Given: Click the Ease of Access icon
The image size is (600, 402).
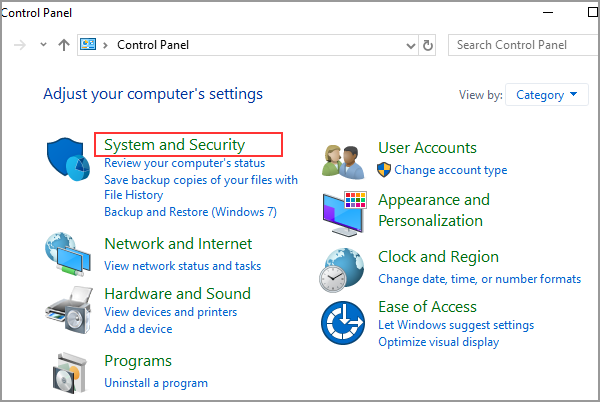Looking at the screenshot, I should pos(343,323).
